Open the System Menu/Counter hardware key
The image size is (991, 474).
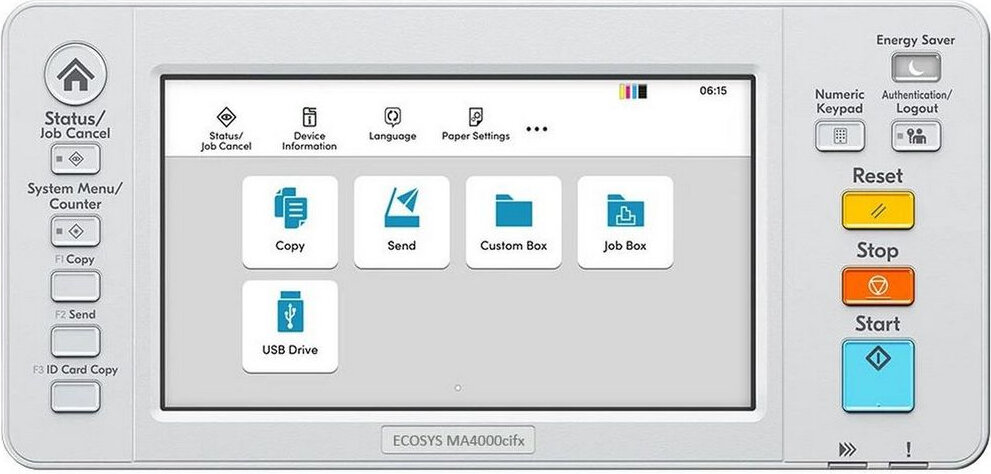[75, 231]
